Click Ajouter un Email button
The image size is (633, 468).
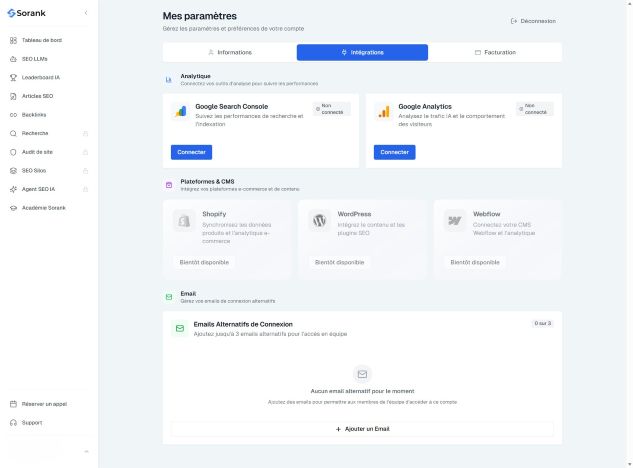[362, 429]
